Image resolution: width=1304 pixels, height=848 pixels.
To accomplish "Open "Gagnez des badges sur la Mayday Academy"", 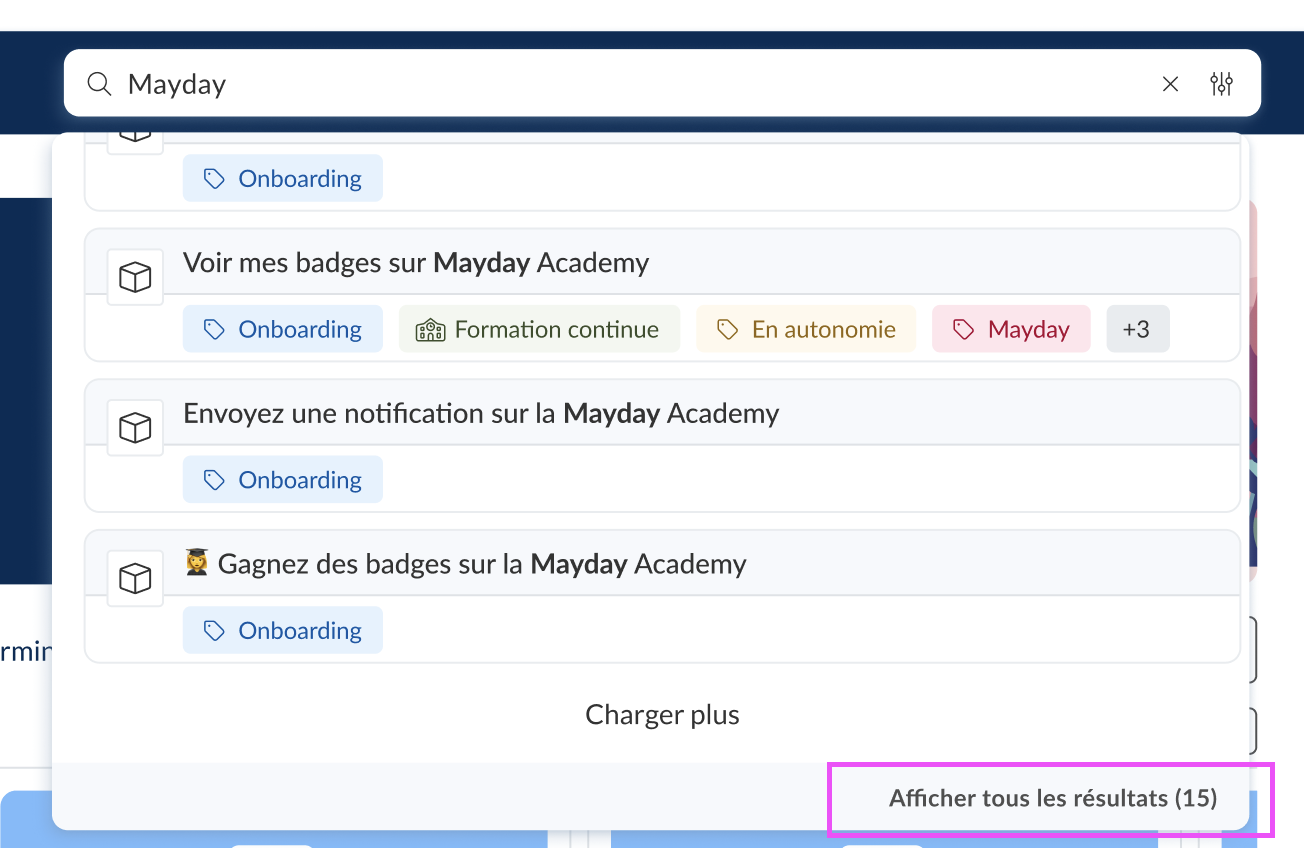I will pos(465,564).
